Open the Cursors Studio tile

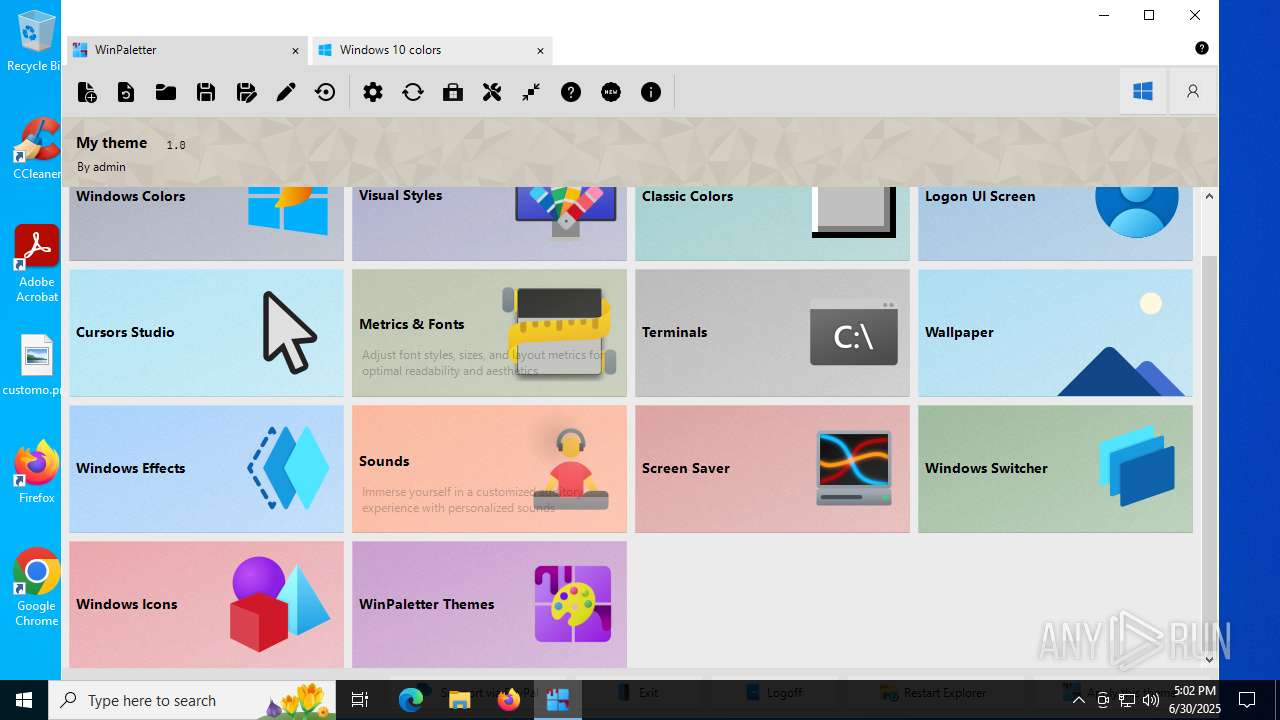click(206, 333)
